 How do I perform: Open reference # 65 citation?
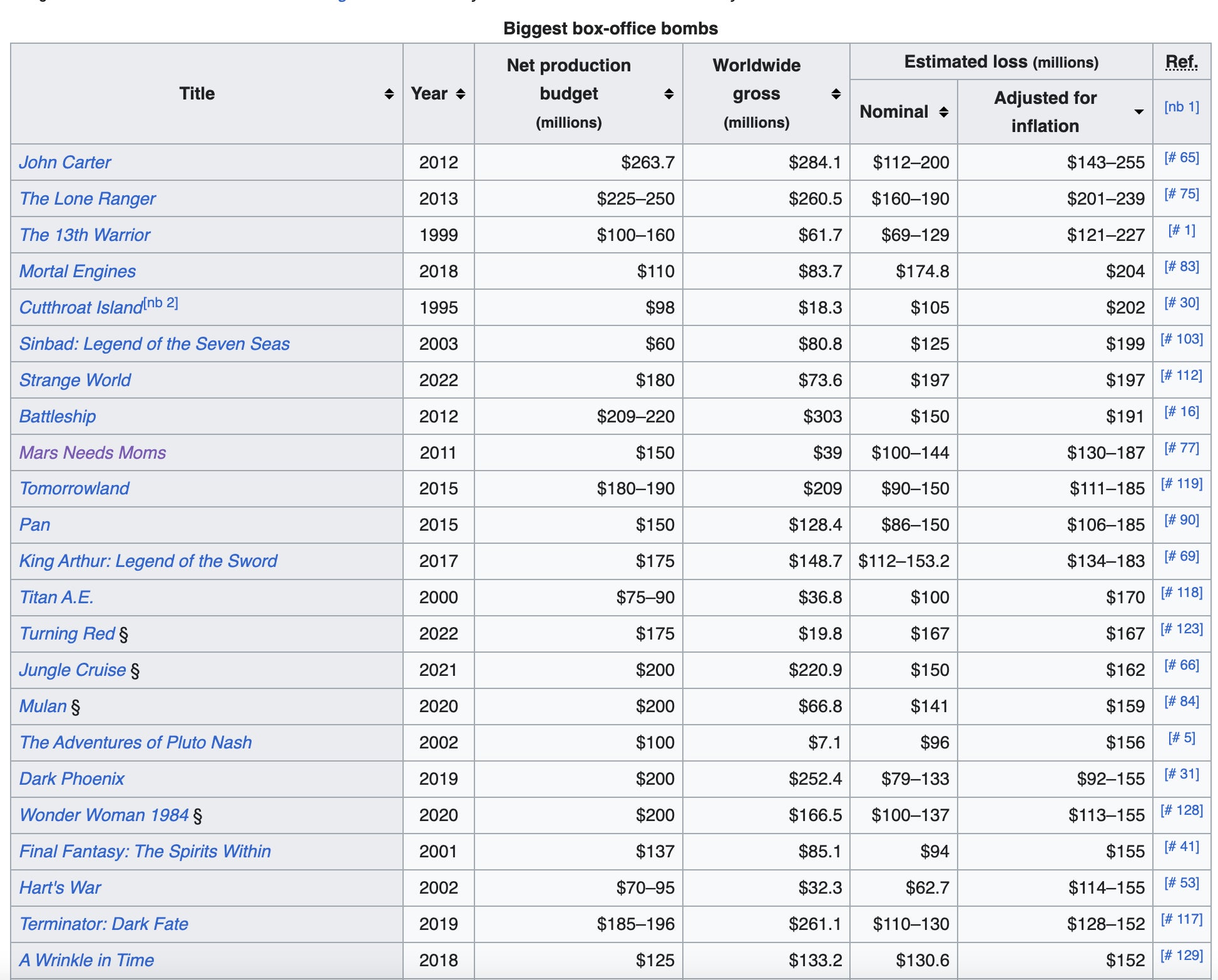tap(1181, 158)
